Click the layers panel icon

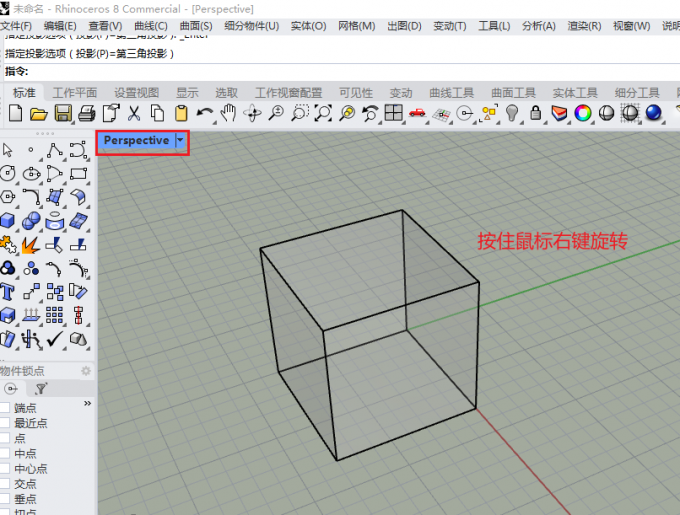pos(559,114)
